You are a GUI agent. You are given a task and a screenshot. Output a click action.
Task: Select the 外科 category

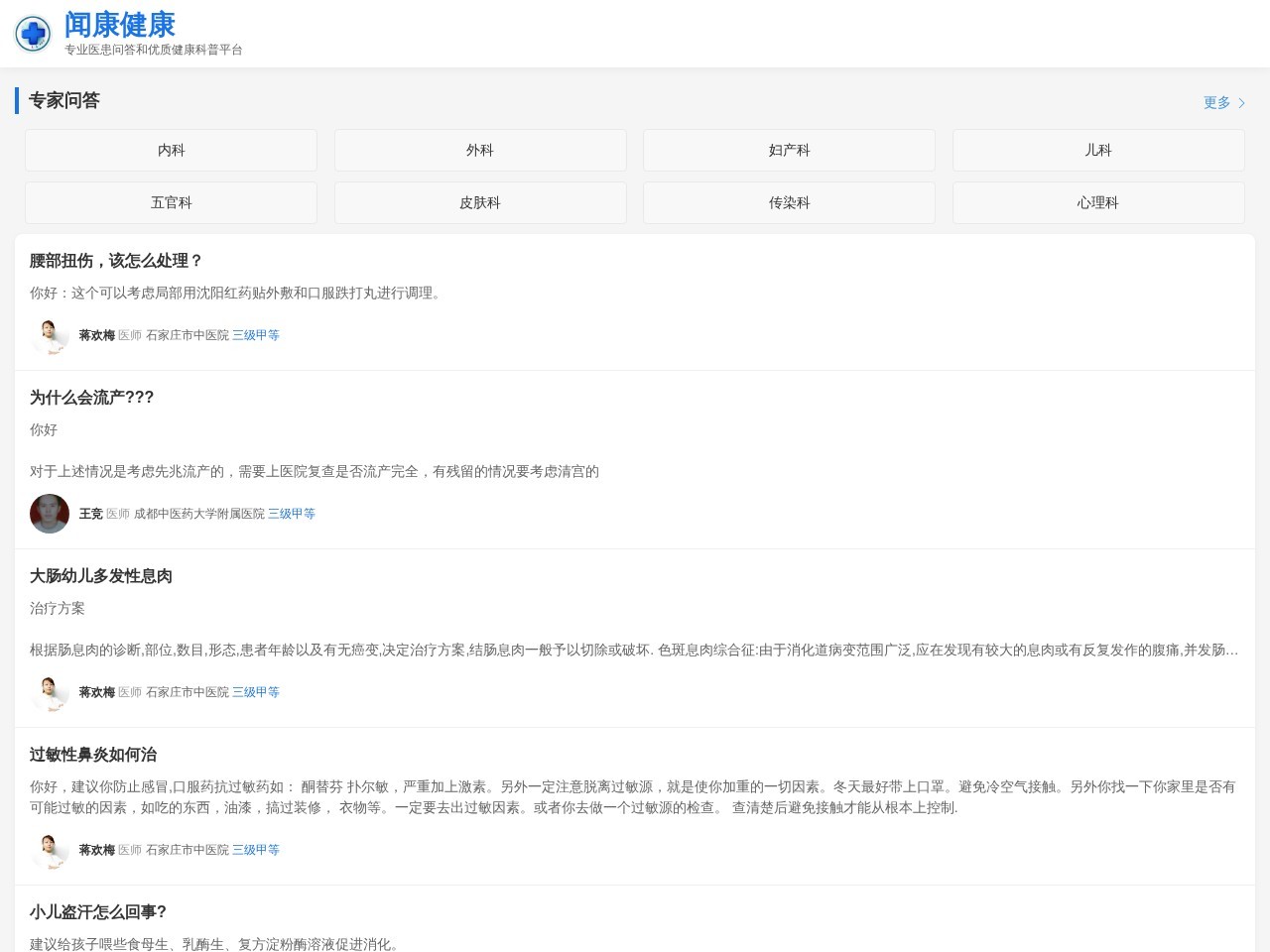(x=480, y=151)
